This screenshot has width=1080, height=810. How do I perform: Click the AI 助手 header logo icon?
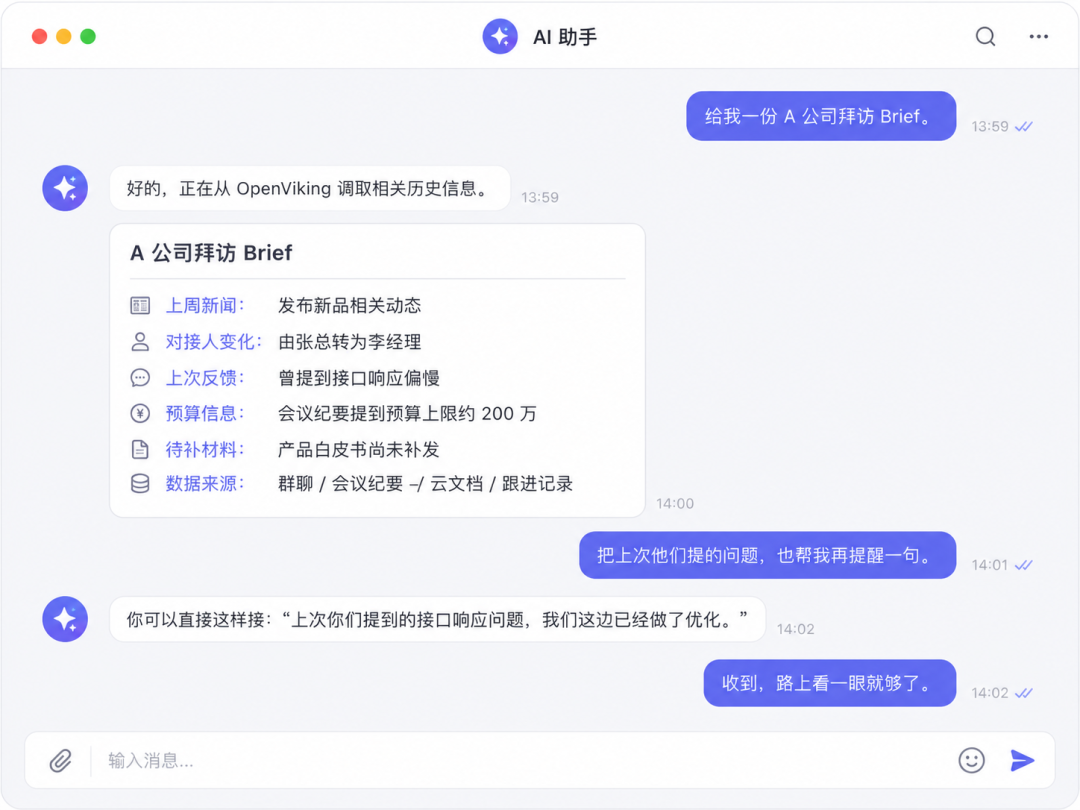point(500,37)
